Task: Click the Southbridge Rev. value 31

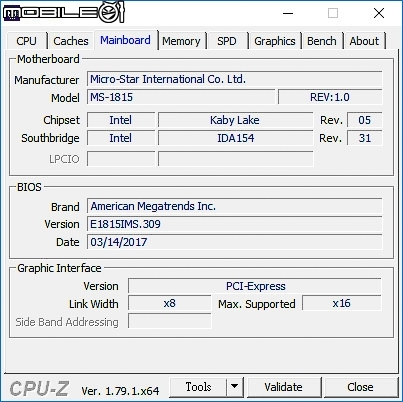Action: coord(365,138)
